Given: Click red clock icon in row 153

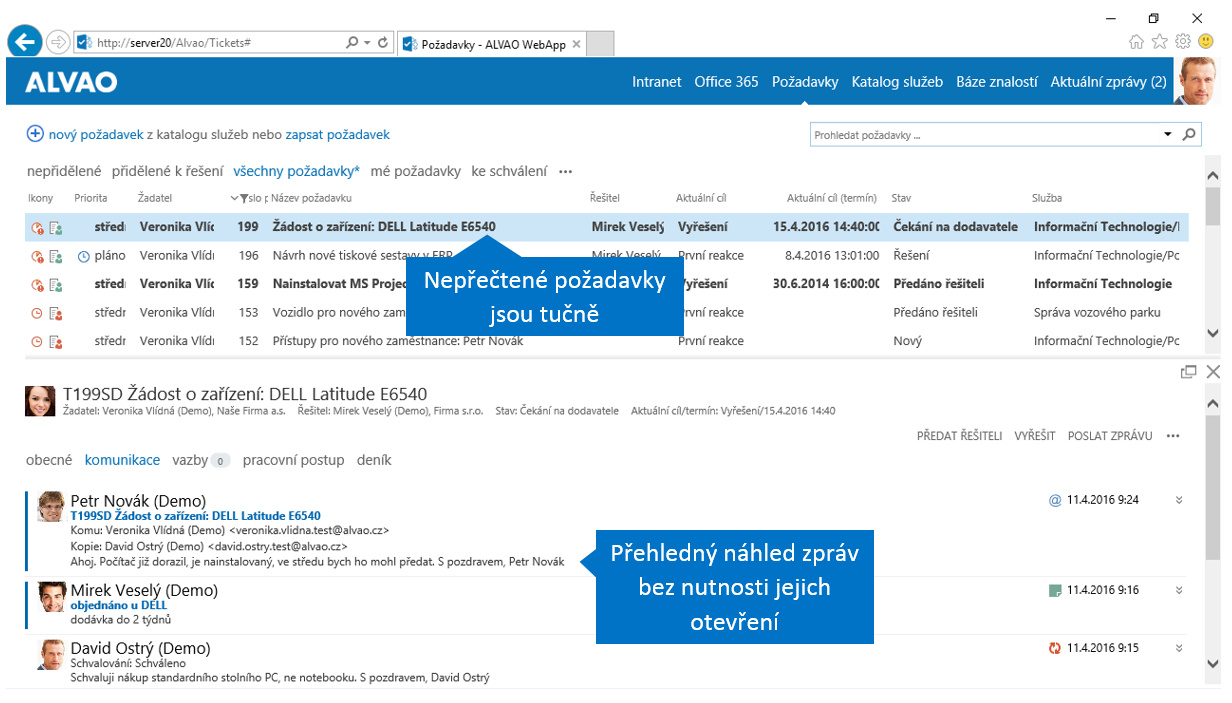Looking at the screenshot, I should 37,313.
